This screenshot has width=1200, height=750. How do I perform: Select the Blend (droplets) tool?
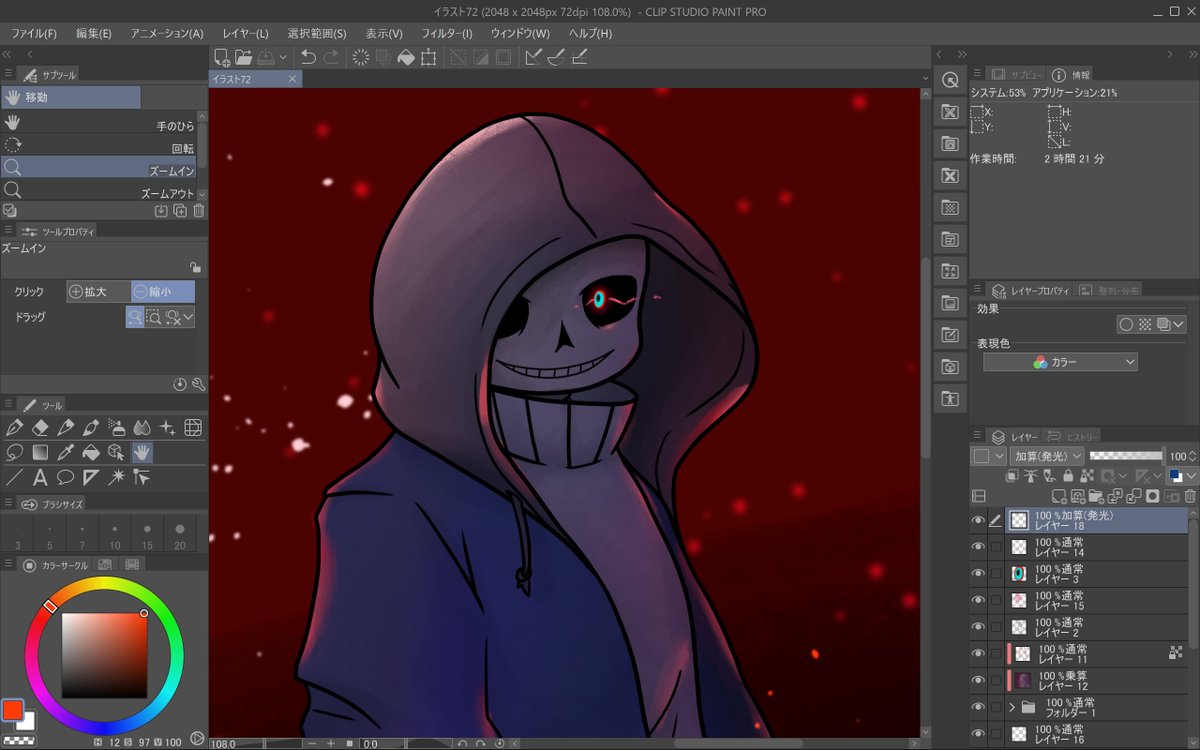tap(142, 428)
